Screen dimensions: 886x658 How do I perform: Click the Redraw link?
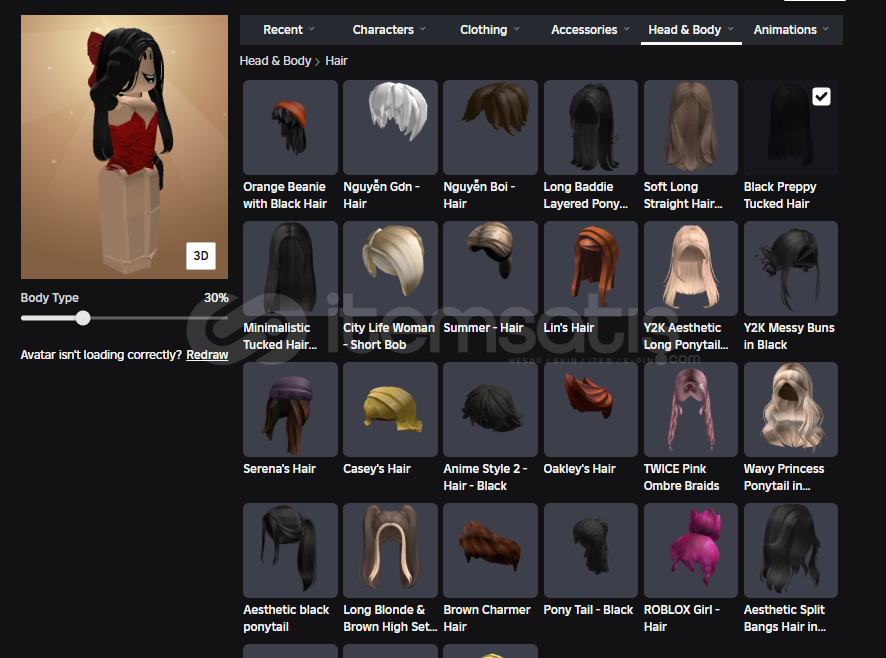click(x=207, y=355)
